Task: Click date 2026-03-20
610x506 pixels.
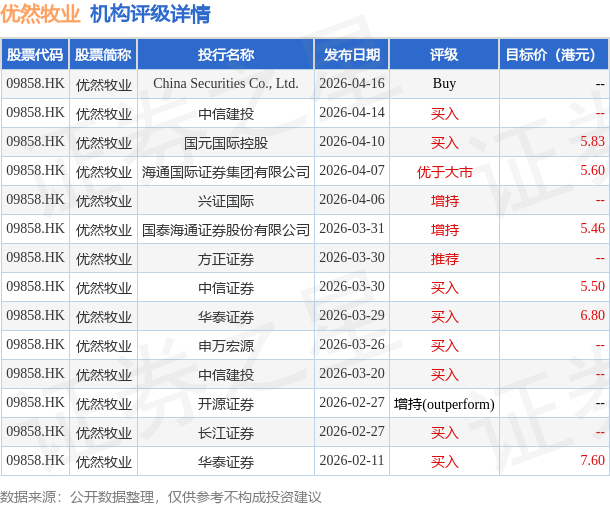Action: coord(352,373)
